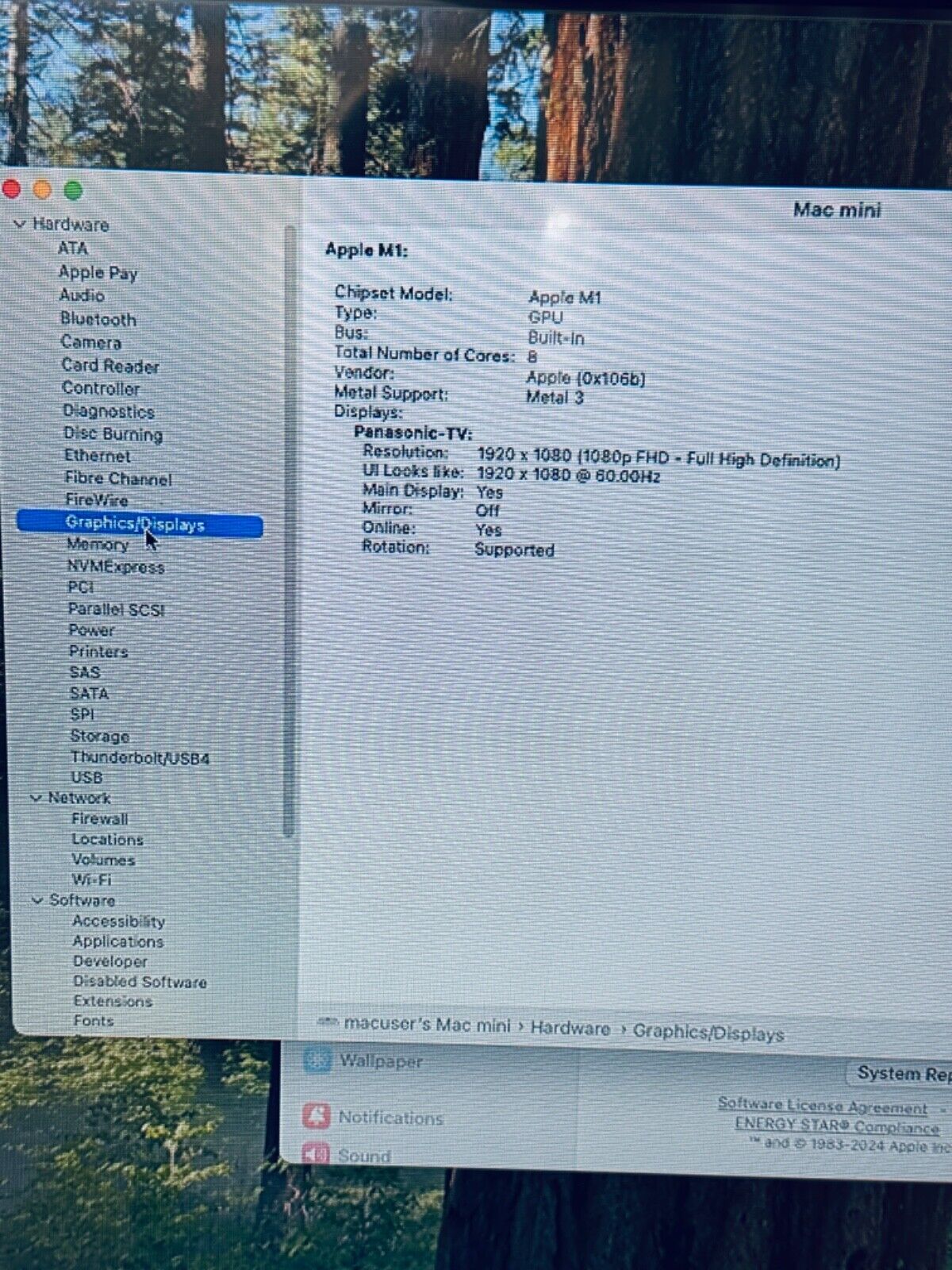Select PCI in the sidebar
Viewport: 952px width, 1270px height.
point(81,587)
